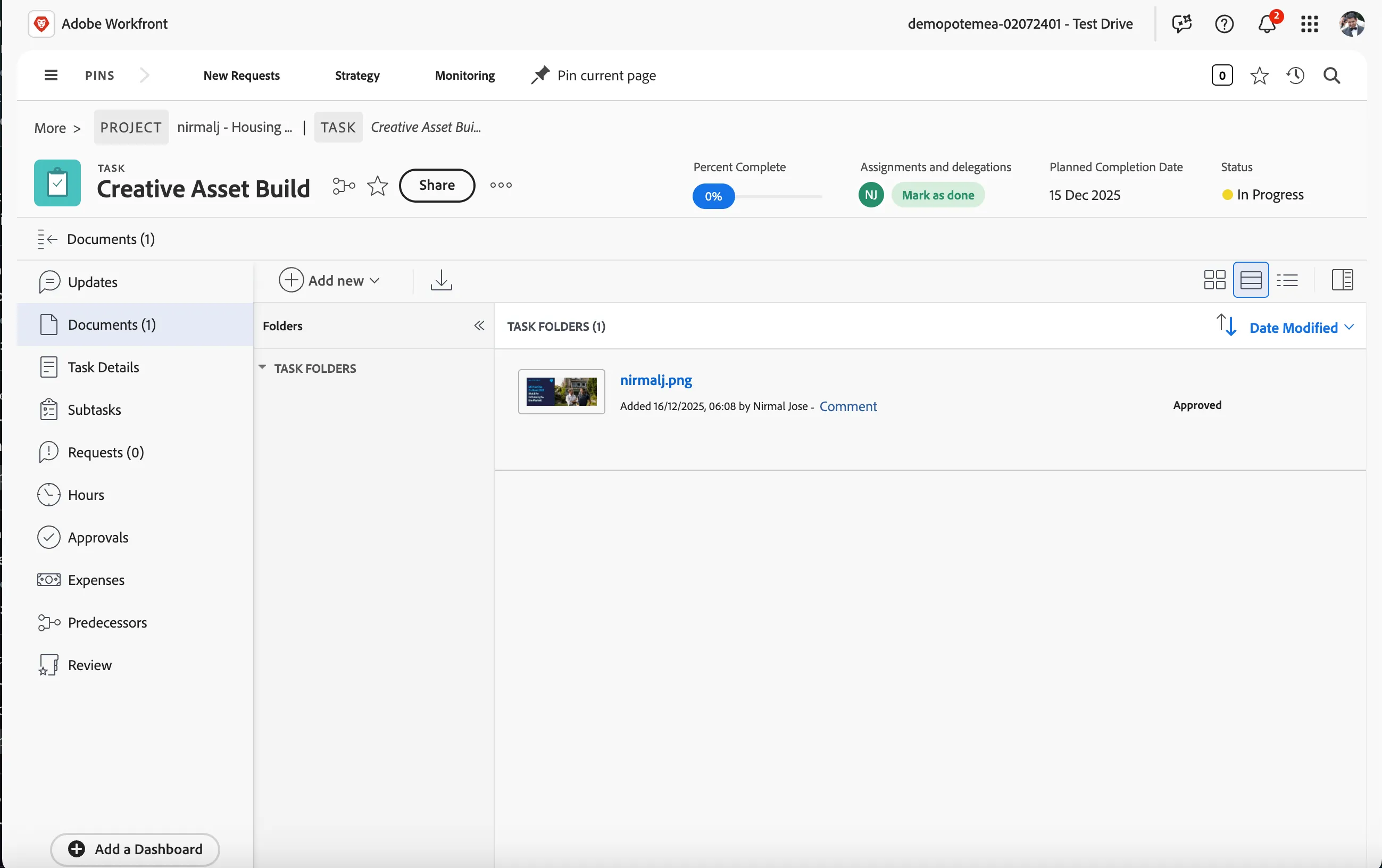
Task: Click the 0% Percent Complete indicator
Action: [x=713, y=197]
